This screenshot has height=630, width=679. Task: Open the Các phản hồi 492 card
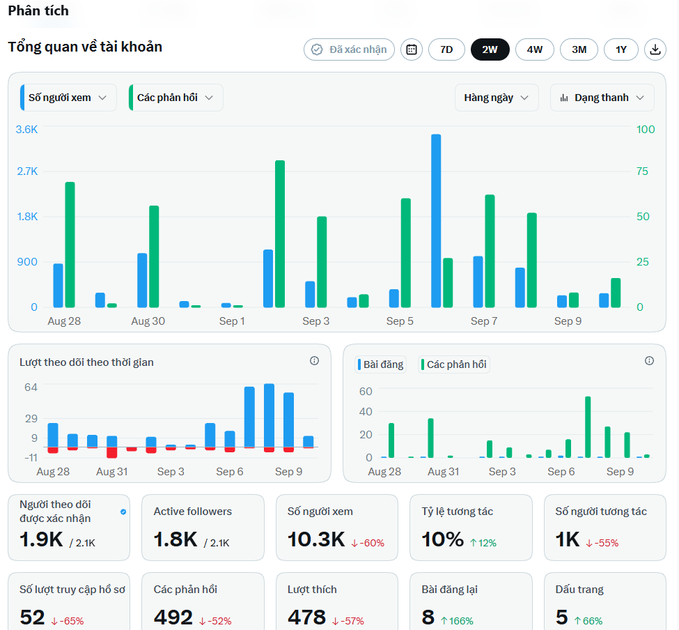click(203, 601)
